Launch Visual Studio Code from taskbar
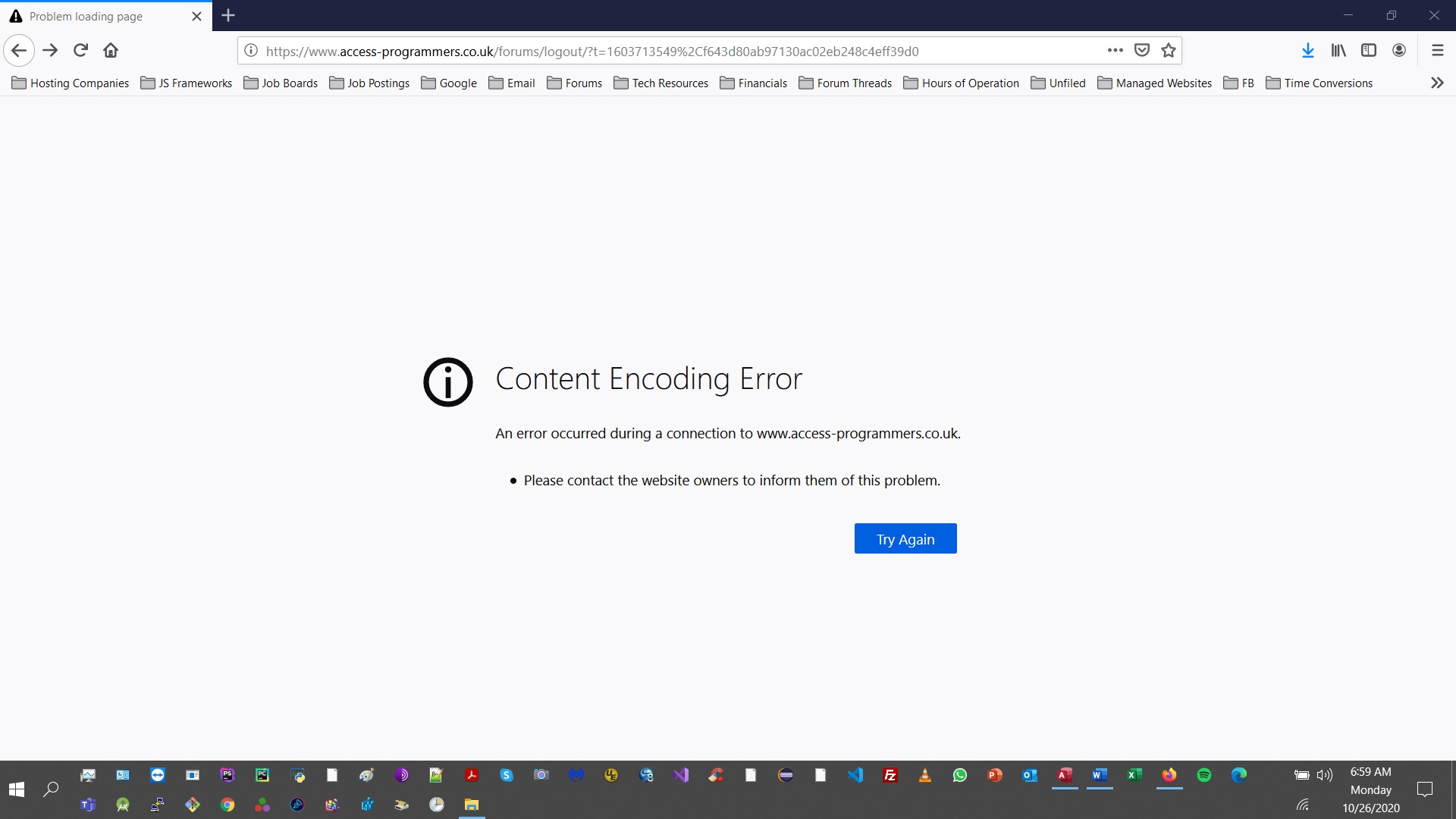This screenshot has height=819, width=1456. pyautogui.click(x=855, y=775)
